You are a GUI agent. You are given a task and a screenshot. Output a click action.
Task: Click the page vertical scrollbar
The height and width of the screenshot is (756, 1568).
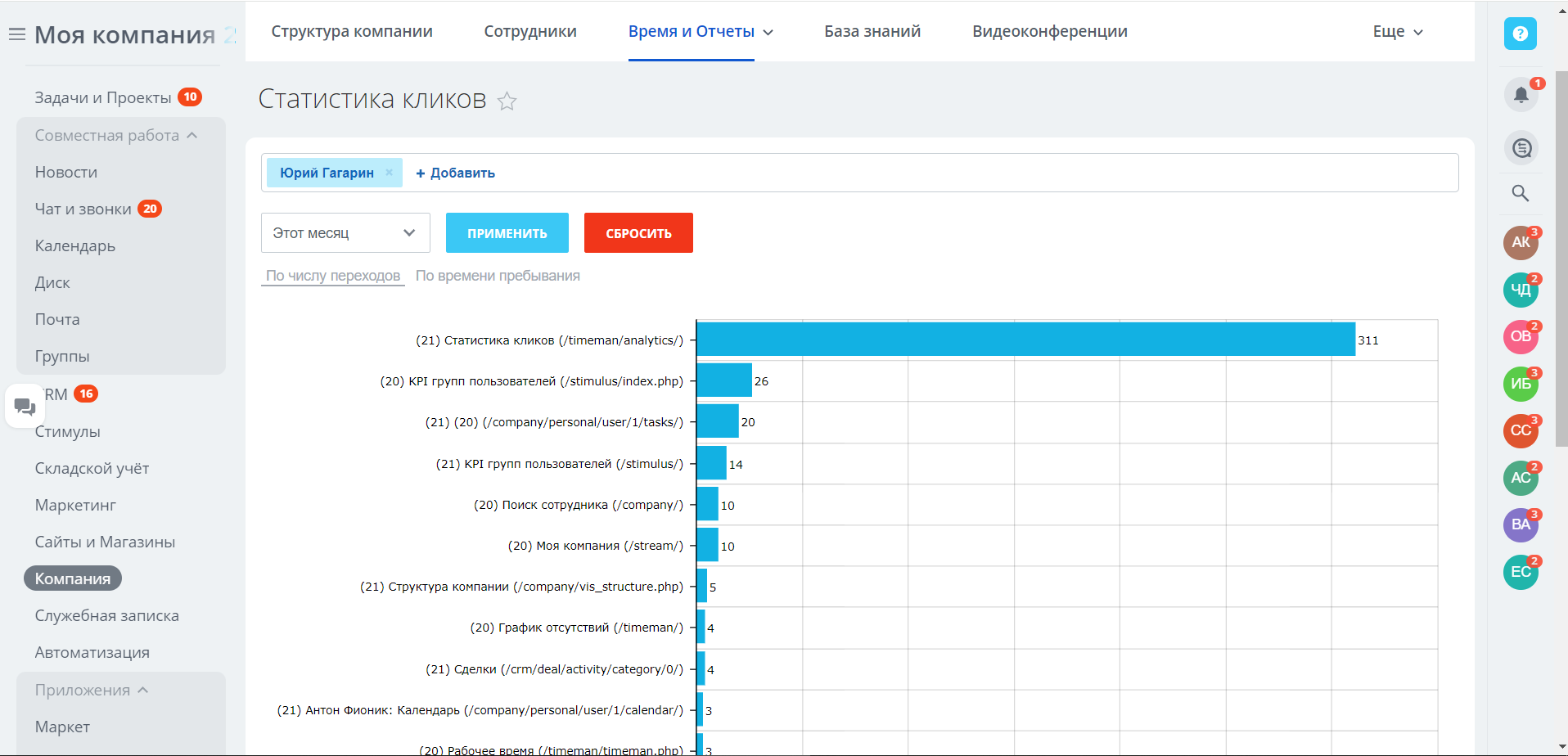click(1561, 259)
